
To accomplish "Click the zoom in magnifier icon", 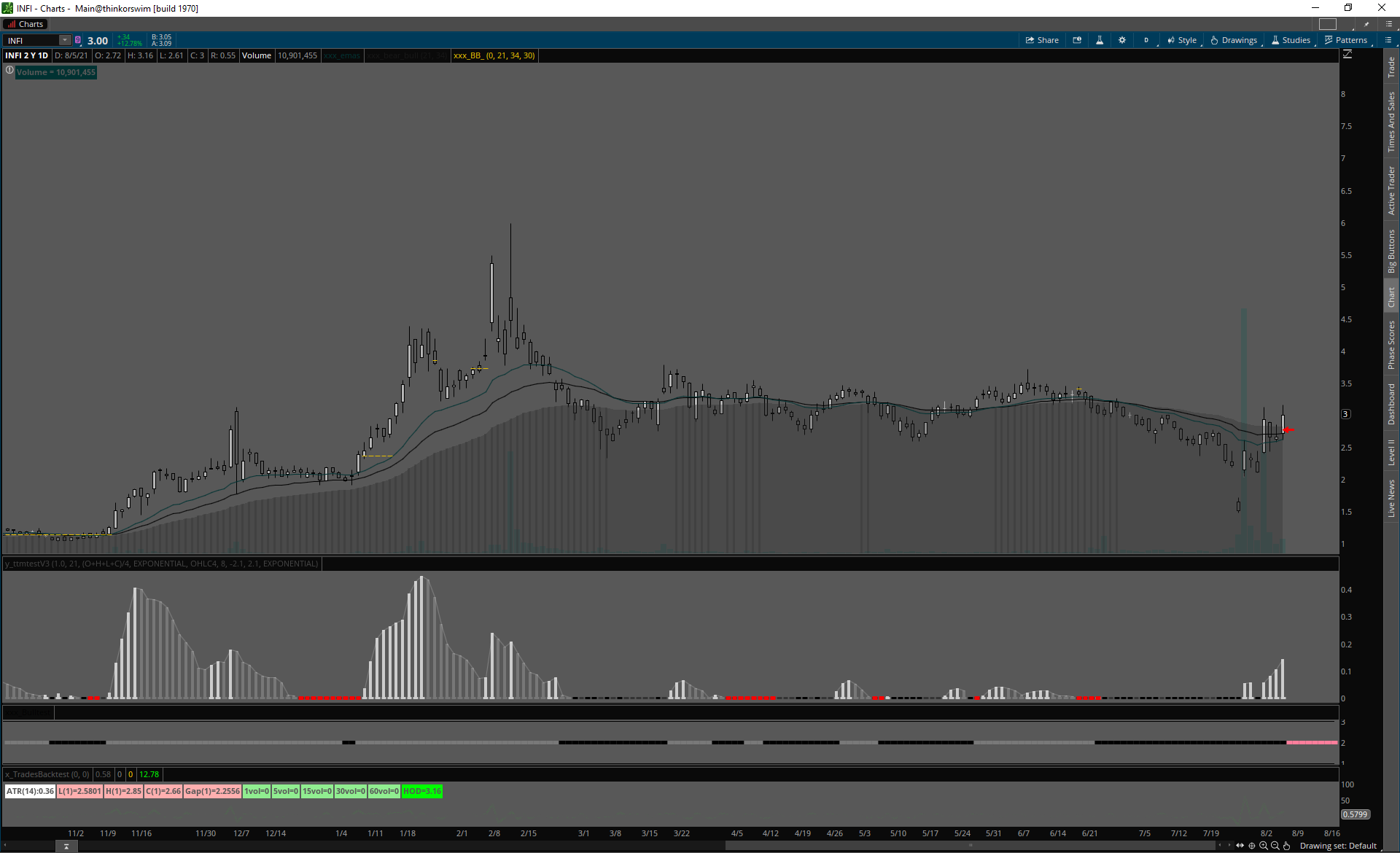I will click(1264, 846).
